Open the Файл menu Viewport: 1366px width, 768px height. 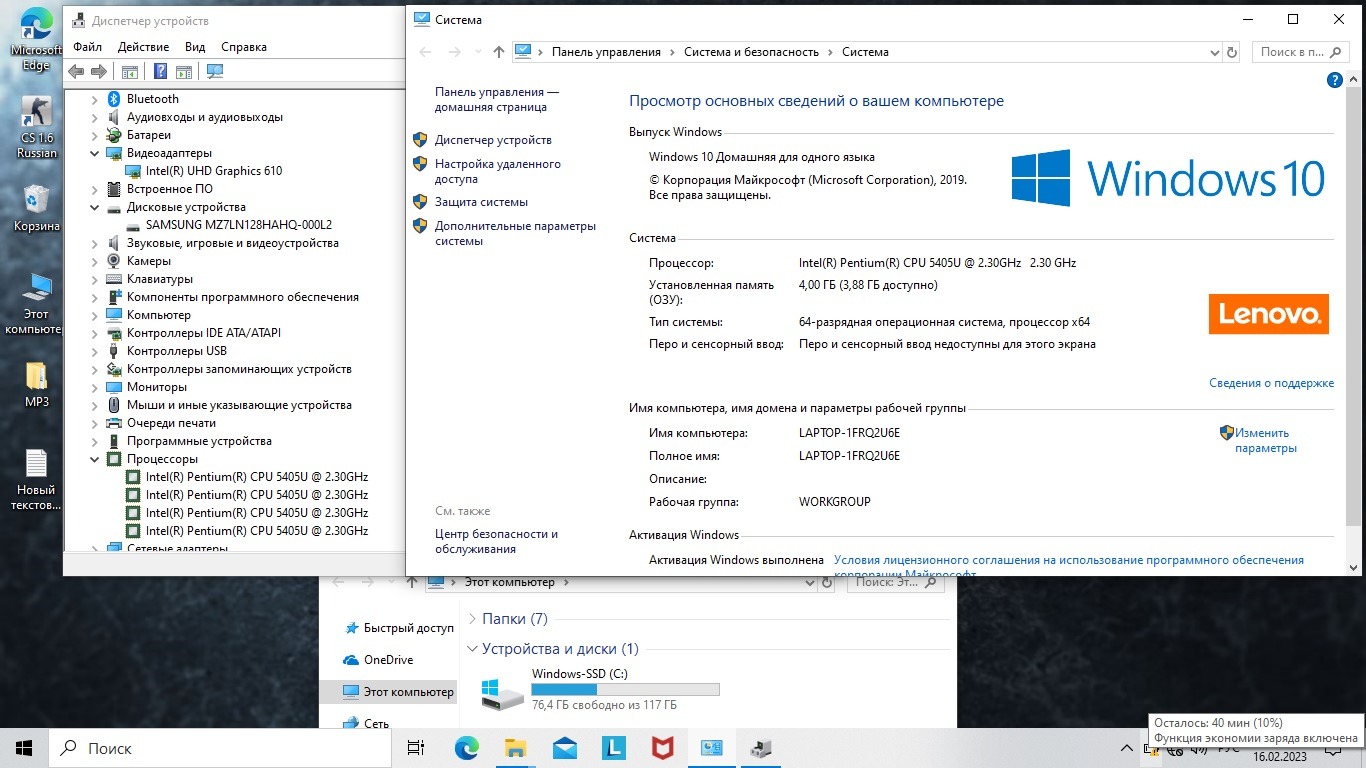(x=87, y=47)
